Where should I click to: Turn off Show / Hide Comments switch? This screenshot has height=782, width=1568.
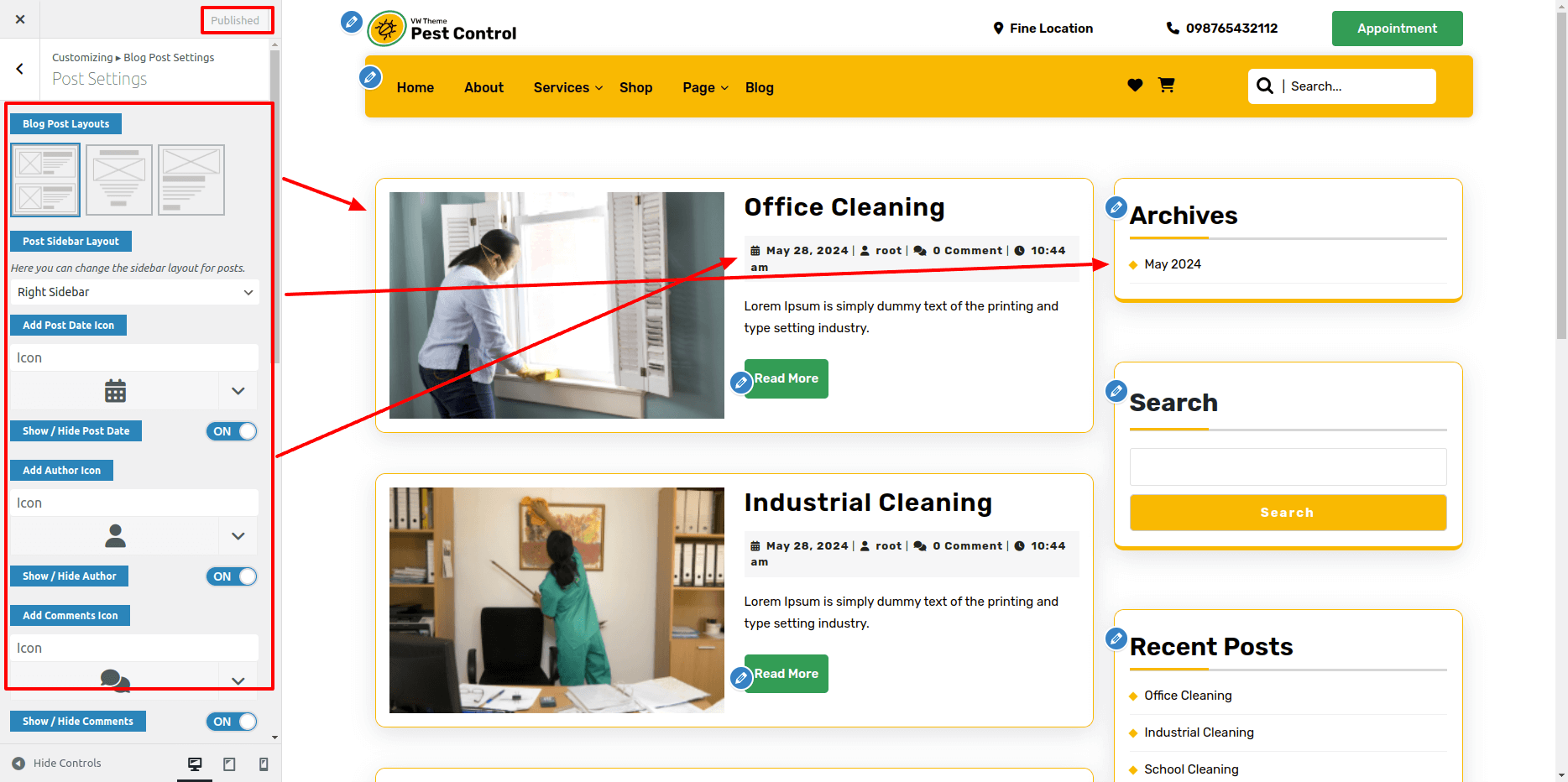(232, 722)
